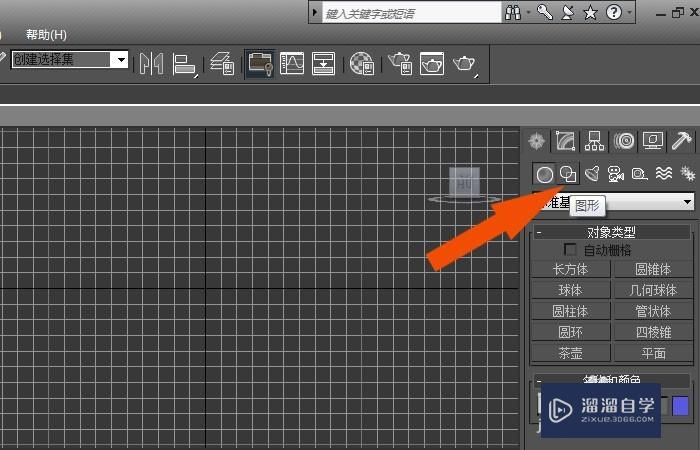Open the Favorites star icon
Viewport: 700px width, 450px height.
(x=590, y=12)
